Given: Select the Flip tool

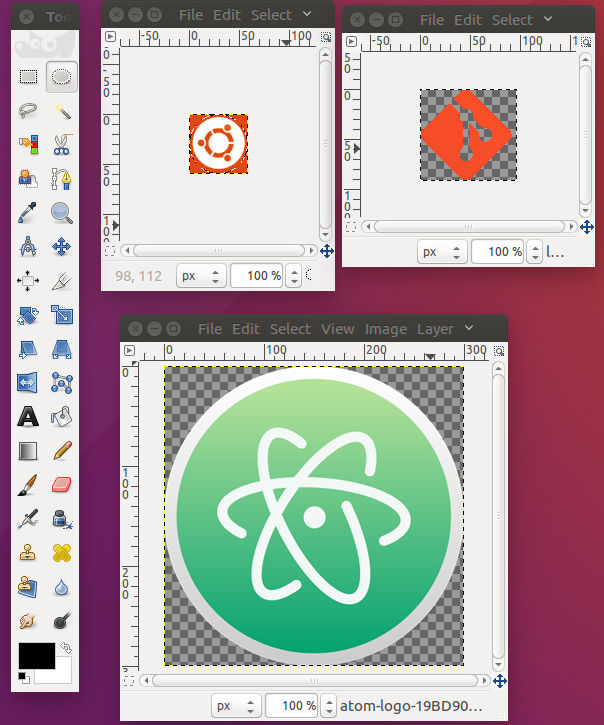Looking at the screenshot, I should pos(27,383).
